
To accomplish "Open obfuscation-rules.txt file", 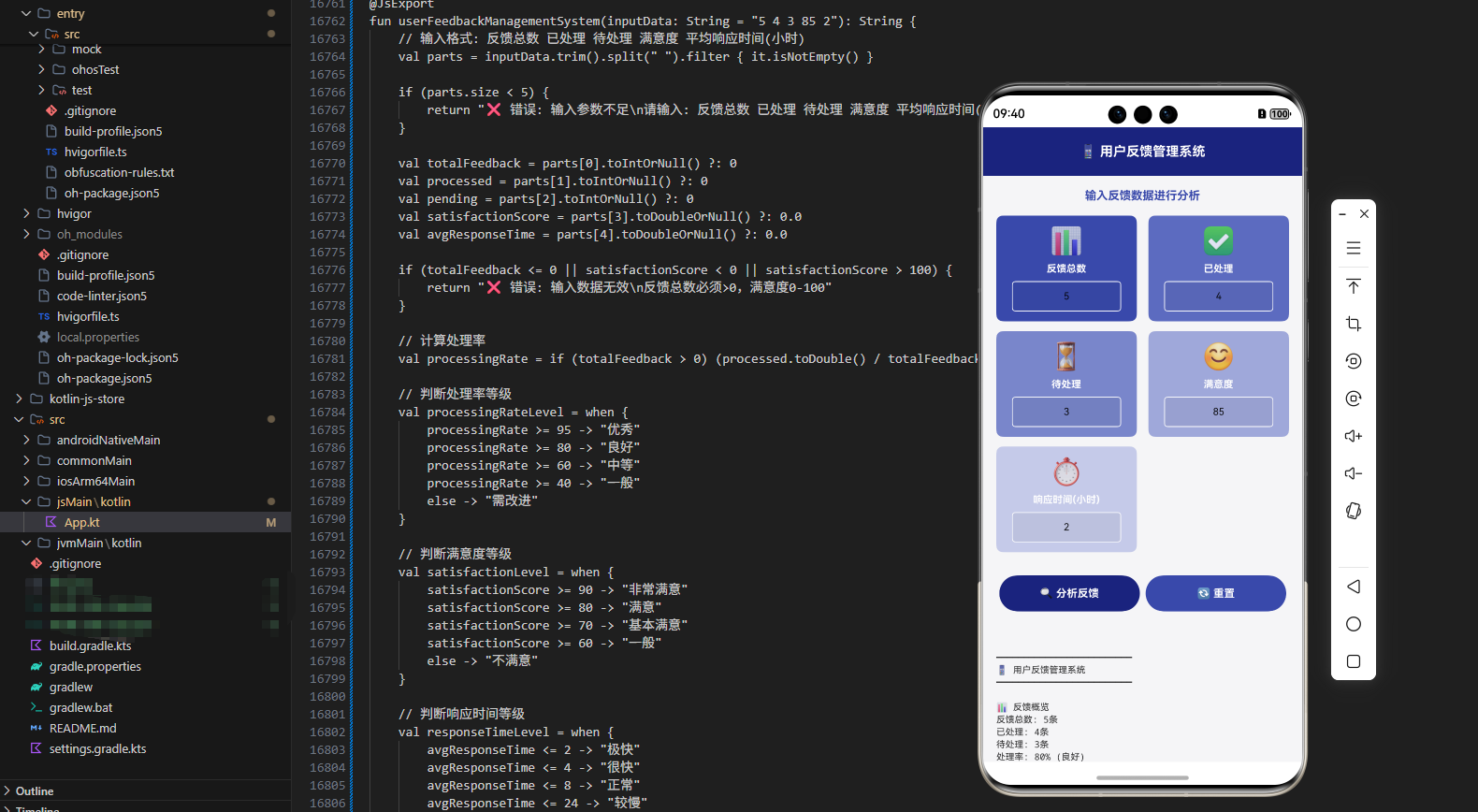I will point(119,172).
